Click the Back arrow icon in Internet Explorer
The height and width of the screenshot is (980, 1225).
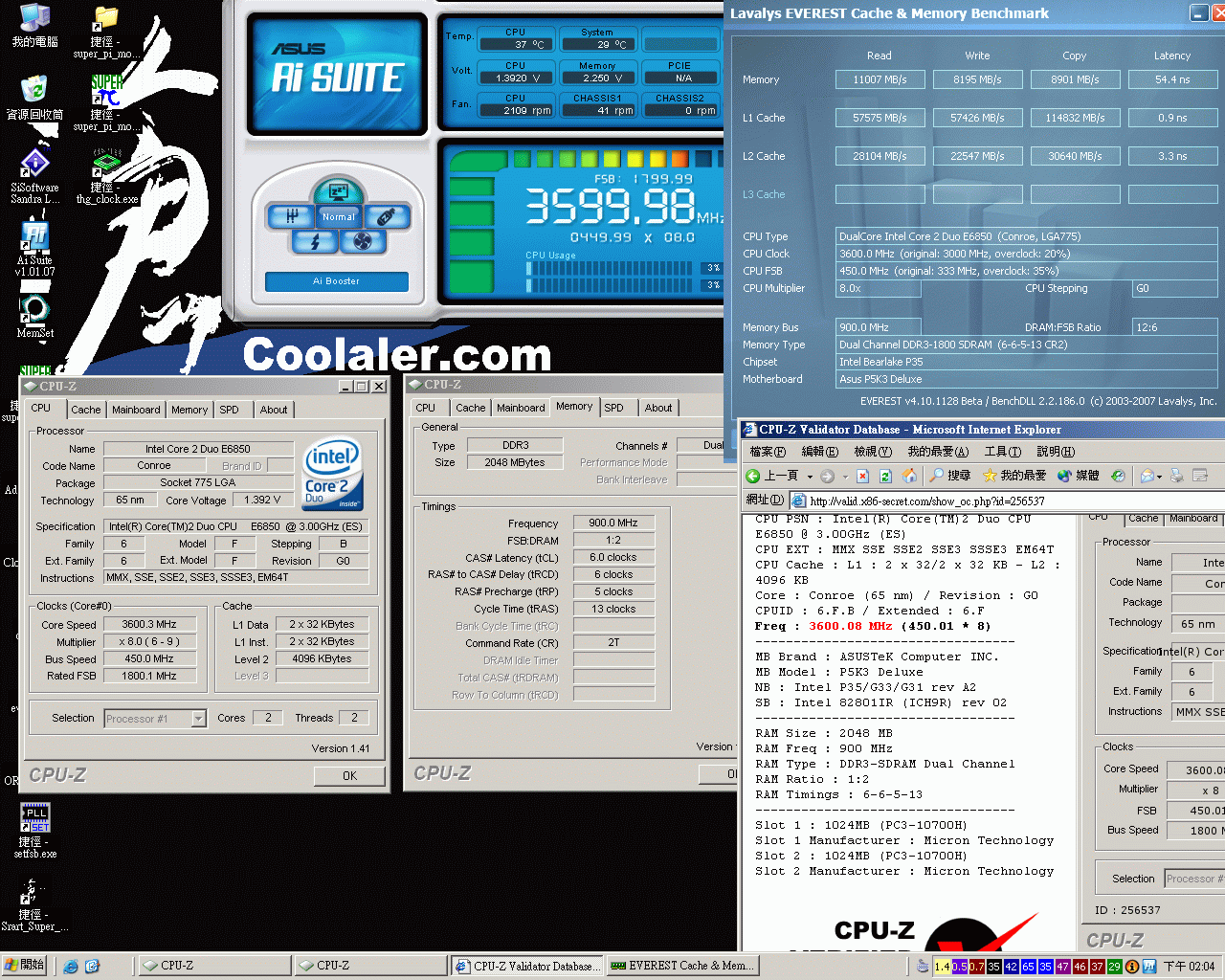point(753,476)
